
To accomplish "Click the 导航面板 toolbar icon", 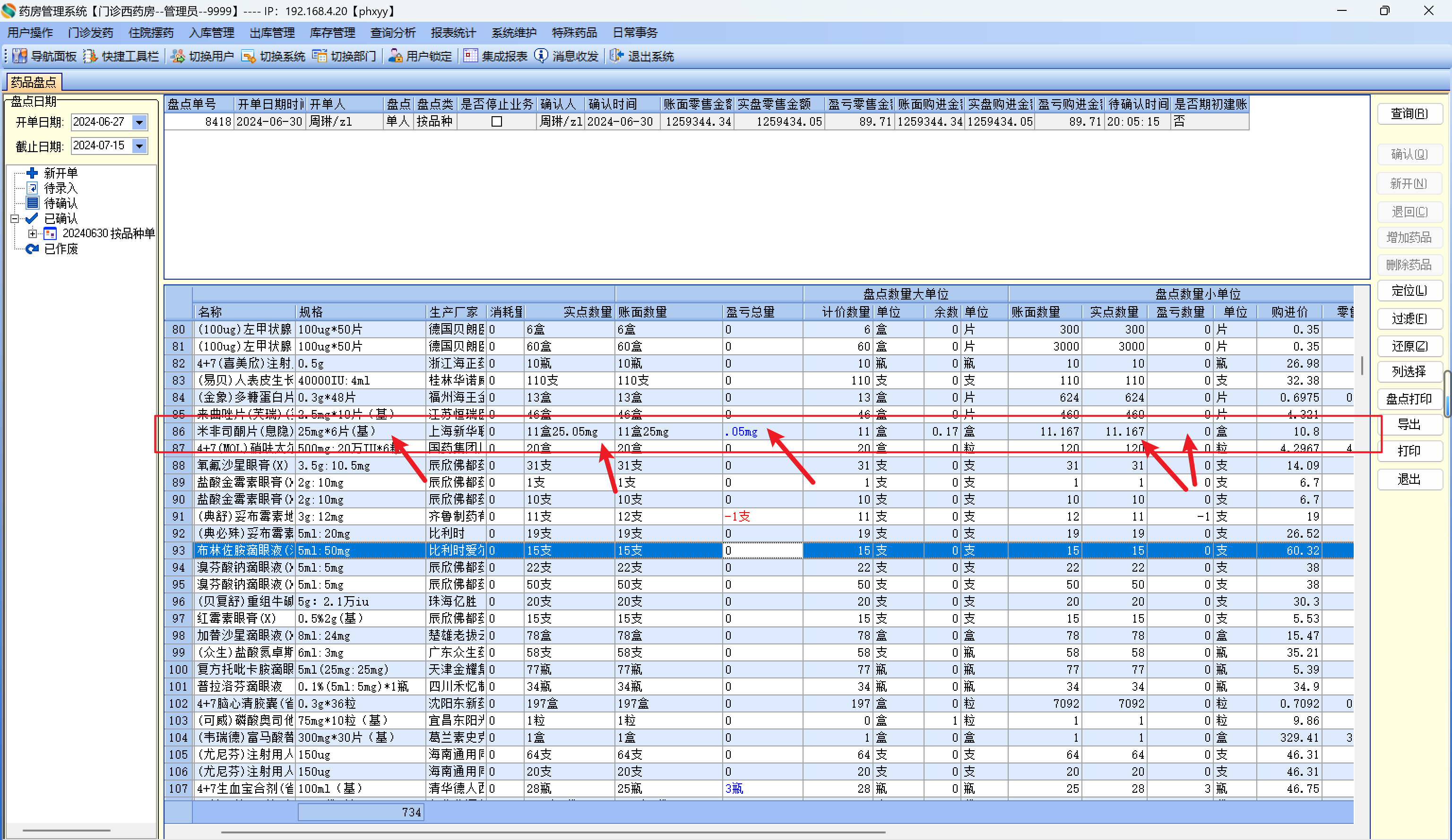I will point(20,56).
